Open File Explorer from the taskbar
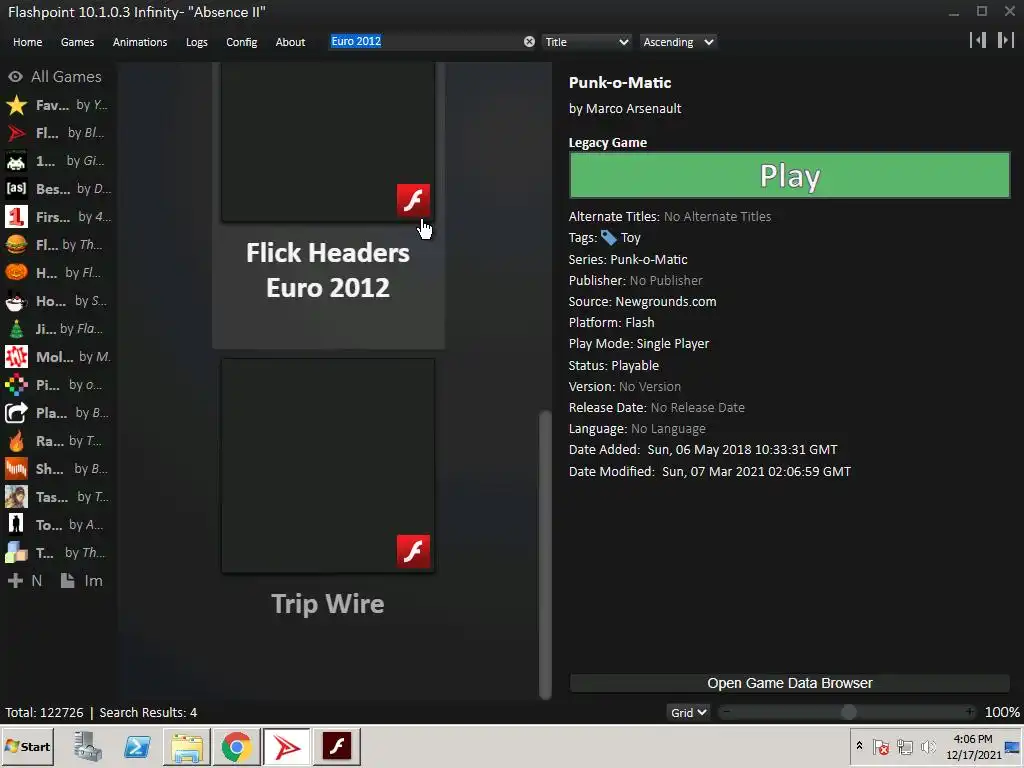1024x768 pixels. [x=187, y=746]
